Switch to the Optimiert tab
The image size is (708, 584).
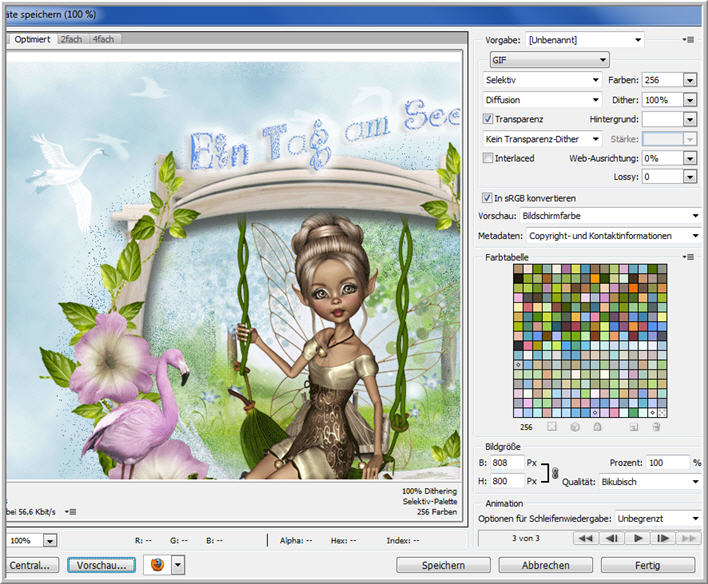[x=32, y=39]
